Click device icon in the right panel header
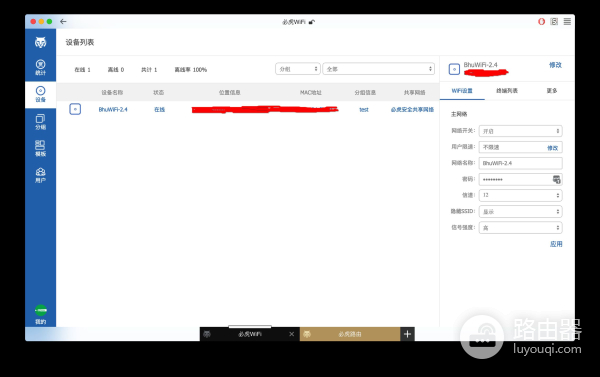 point(454,69)
